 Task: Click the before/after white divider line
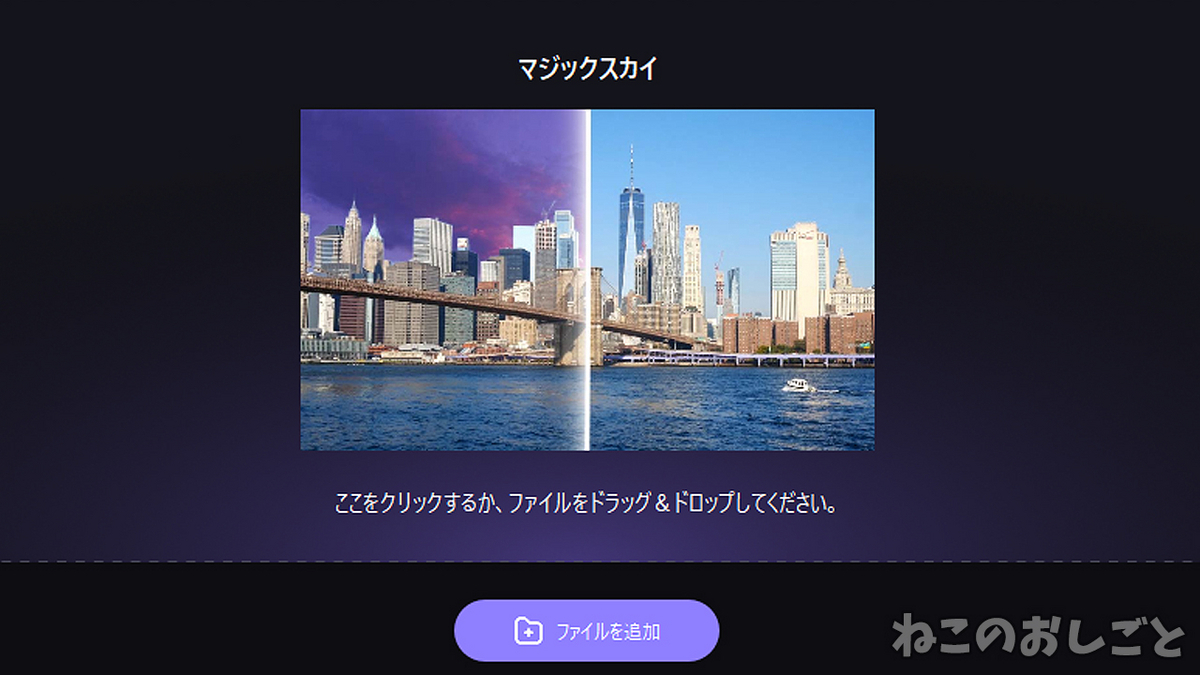588,280
